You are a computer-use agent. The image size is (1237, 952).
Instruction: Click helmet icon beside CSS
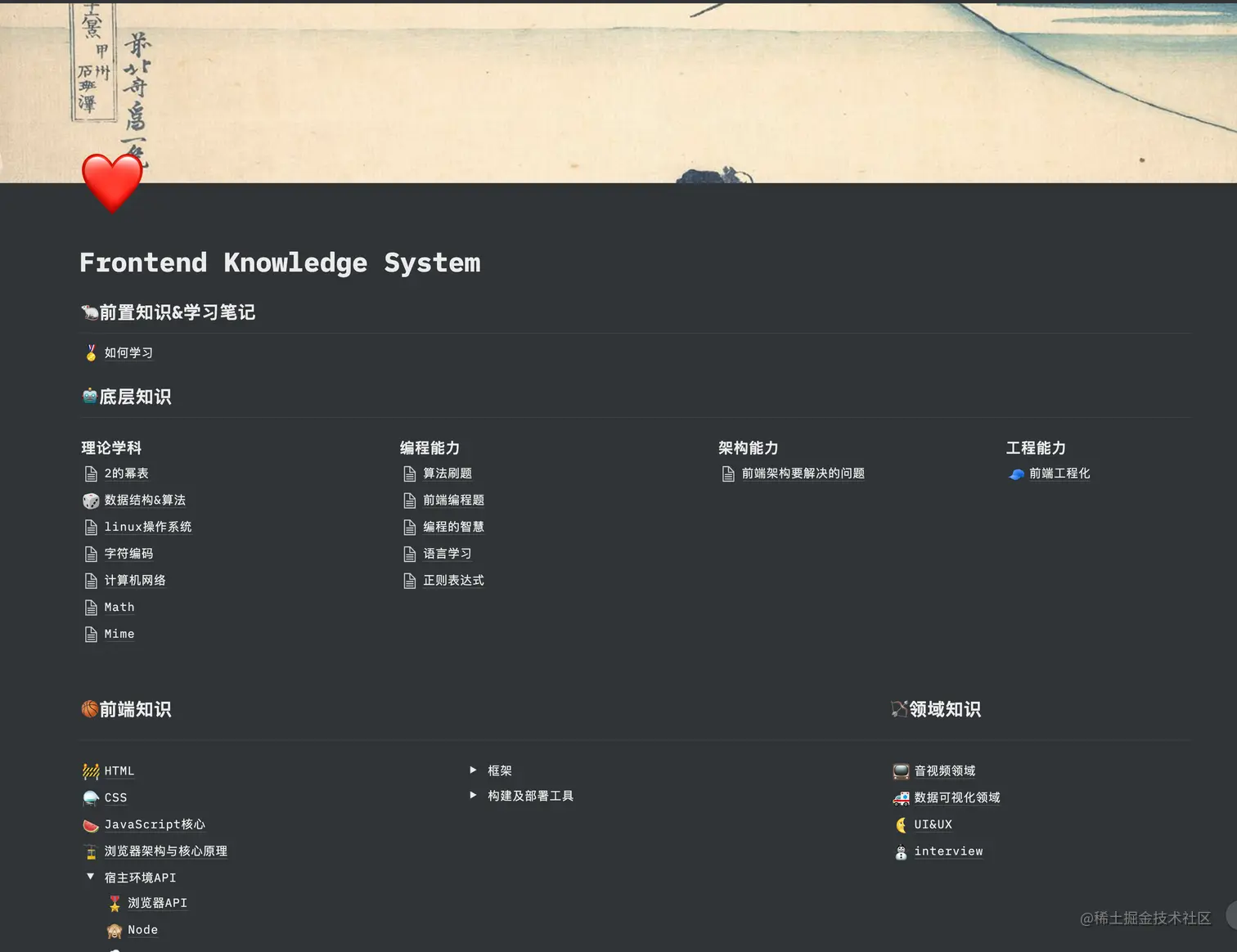click(x=91, y=798)
